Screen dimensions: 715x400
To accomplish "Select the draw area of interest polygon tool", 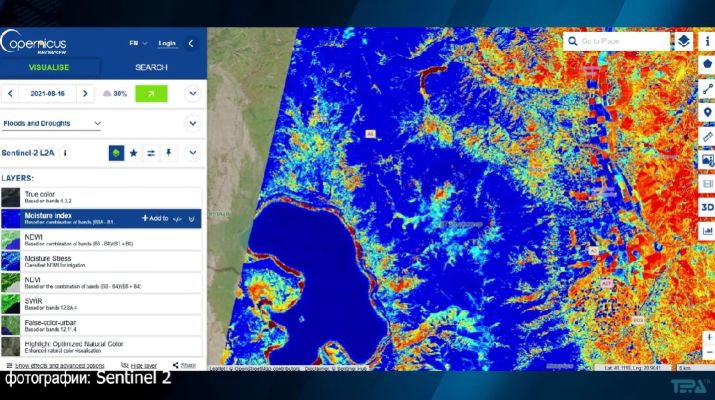I will pyautogui.click(x=706, y=64).
